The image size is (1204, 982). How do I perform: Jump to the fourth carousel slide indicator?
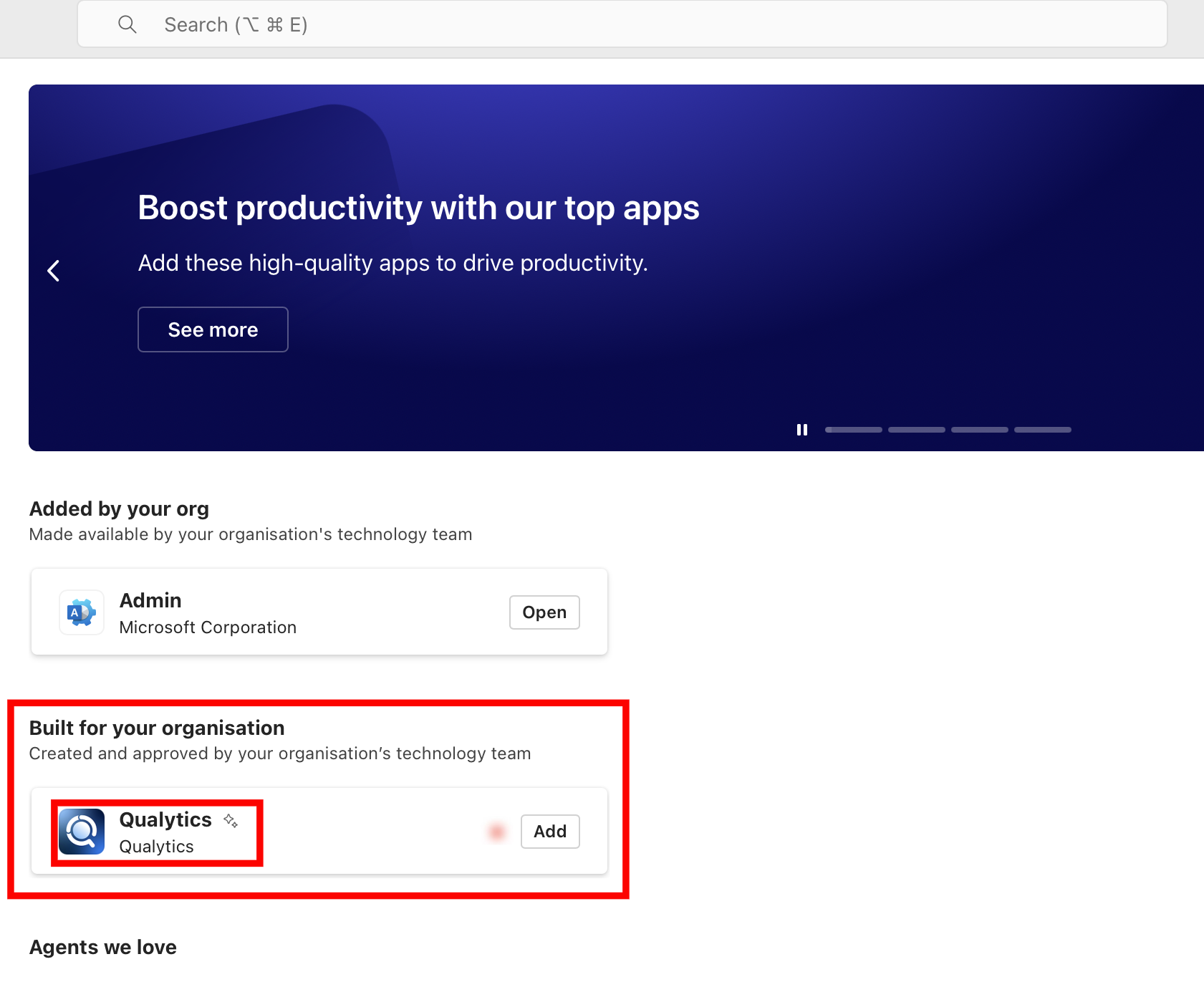(1042, 430)
